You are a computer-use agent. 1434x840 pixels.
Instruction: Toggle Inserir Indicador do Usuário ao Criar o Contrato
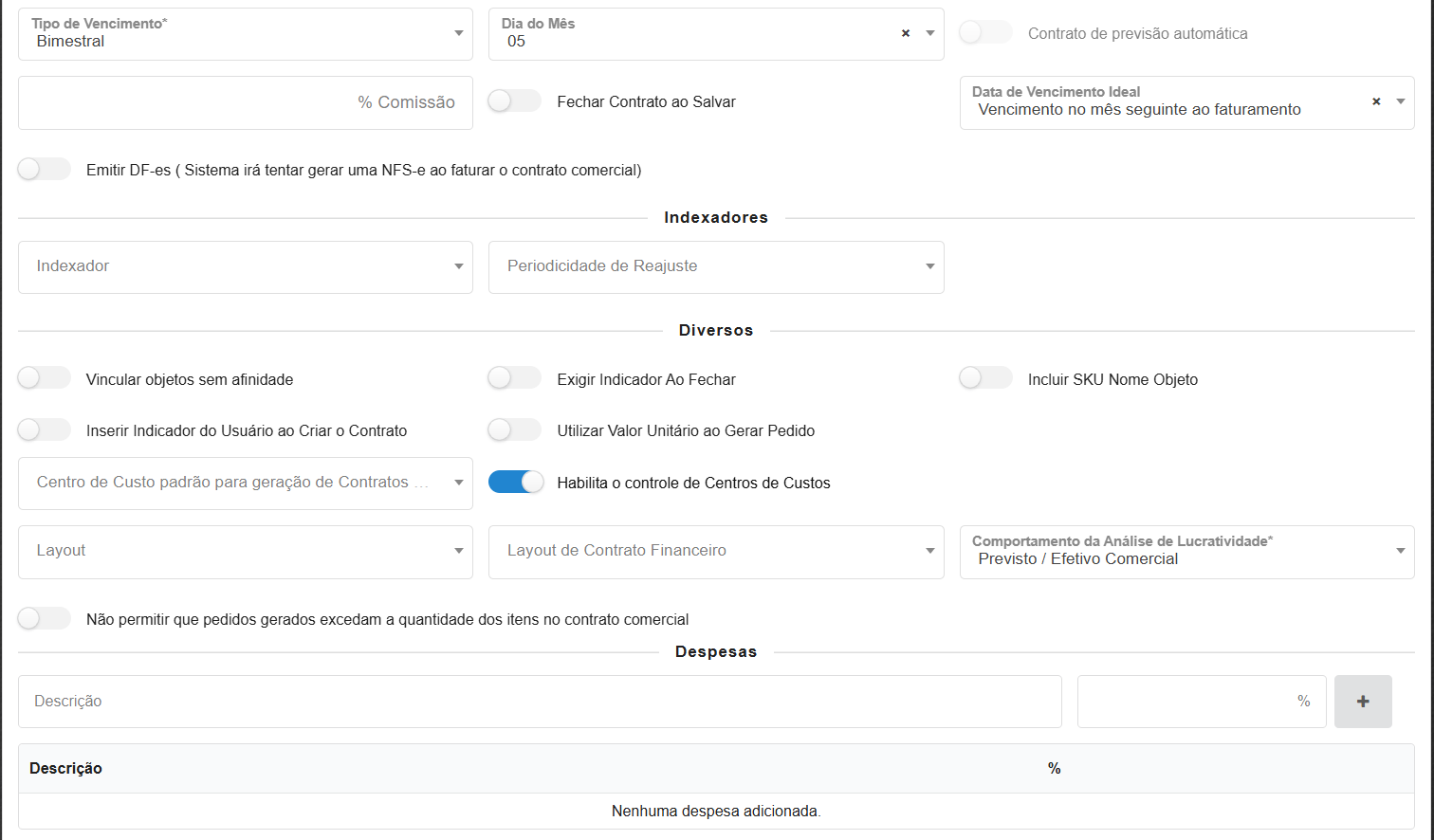pyautogui.click(x=45, y=429)
